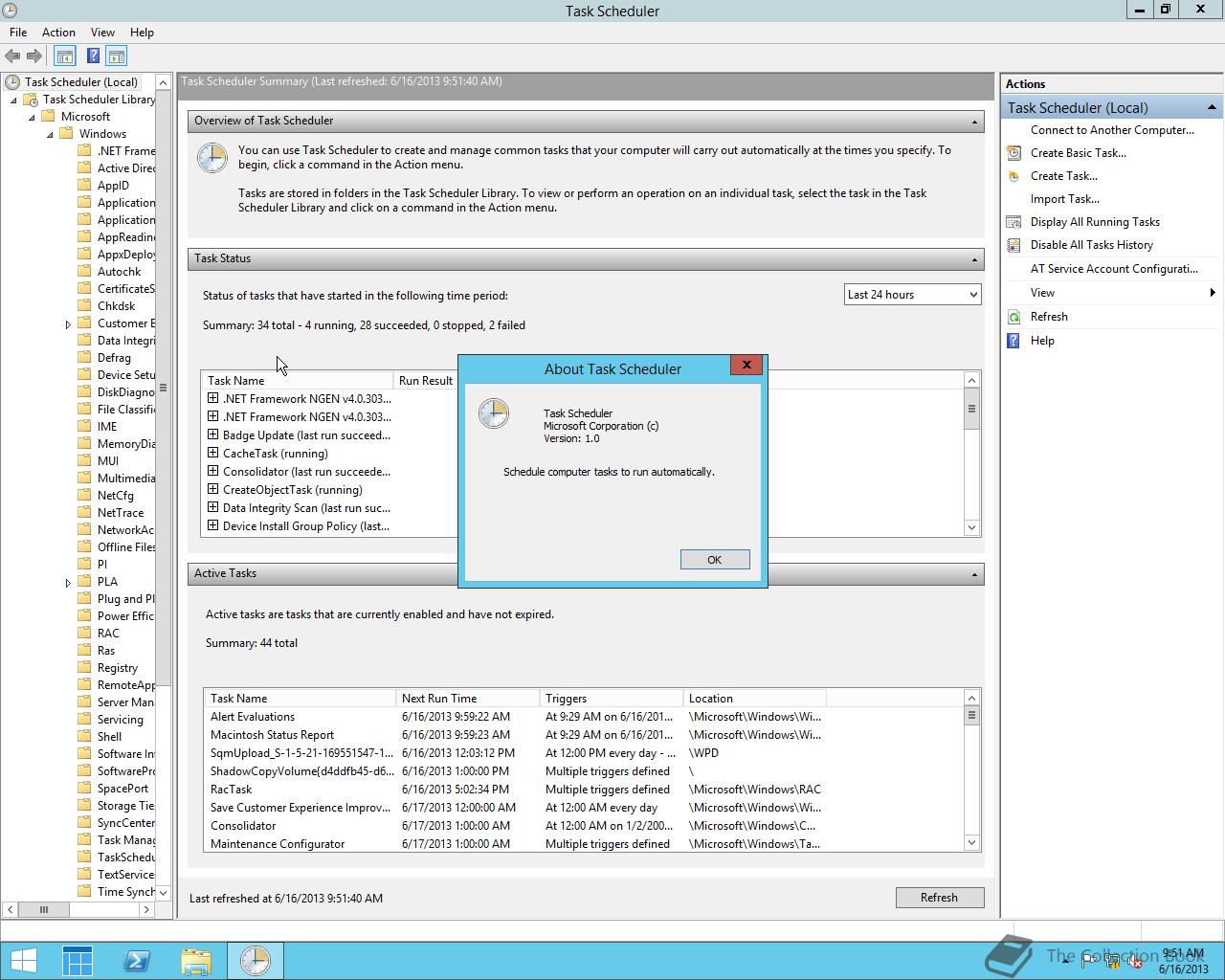Click the taskbar clock showing 9:51 AM
This screenshot has height=980, width=1225.
[1184, 961]
